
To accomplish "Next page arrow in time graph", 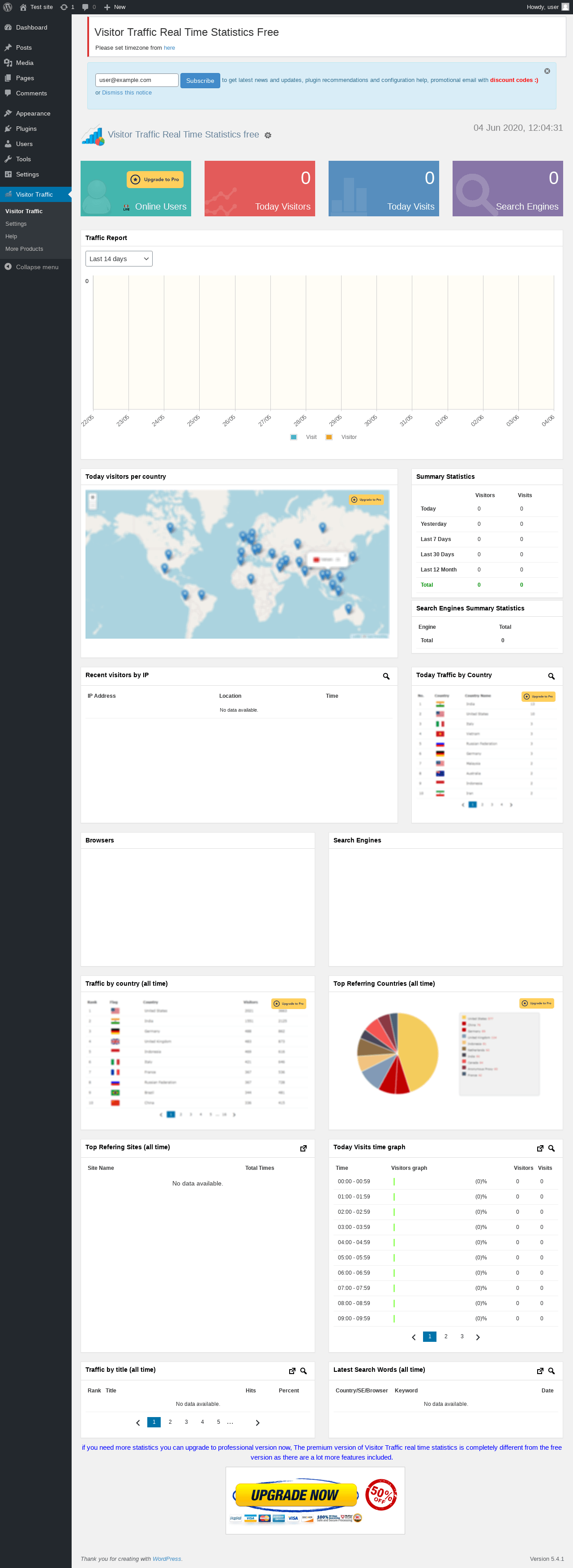I will [x=478, y=1337].
